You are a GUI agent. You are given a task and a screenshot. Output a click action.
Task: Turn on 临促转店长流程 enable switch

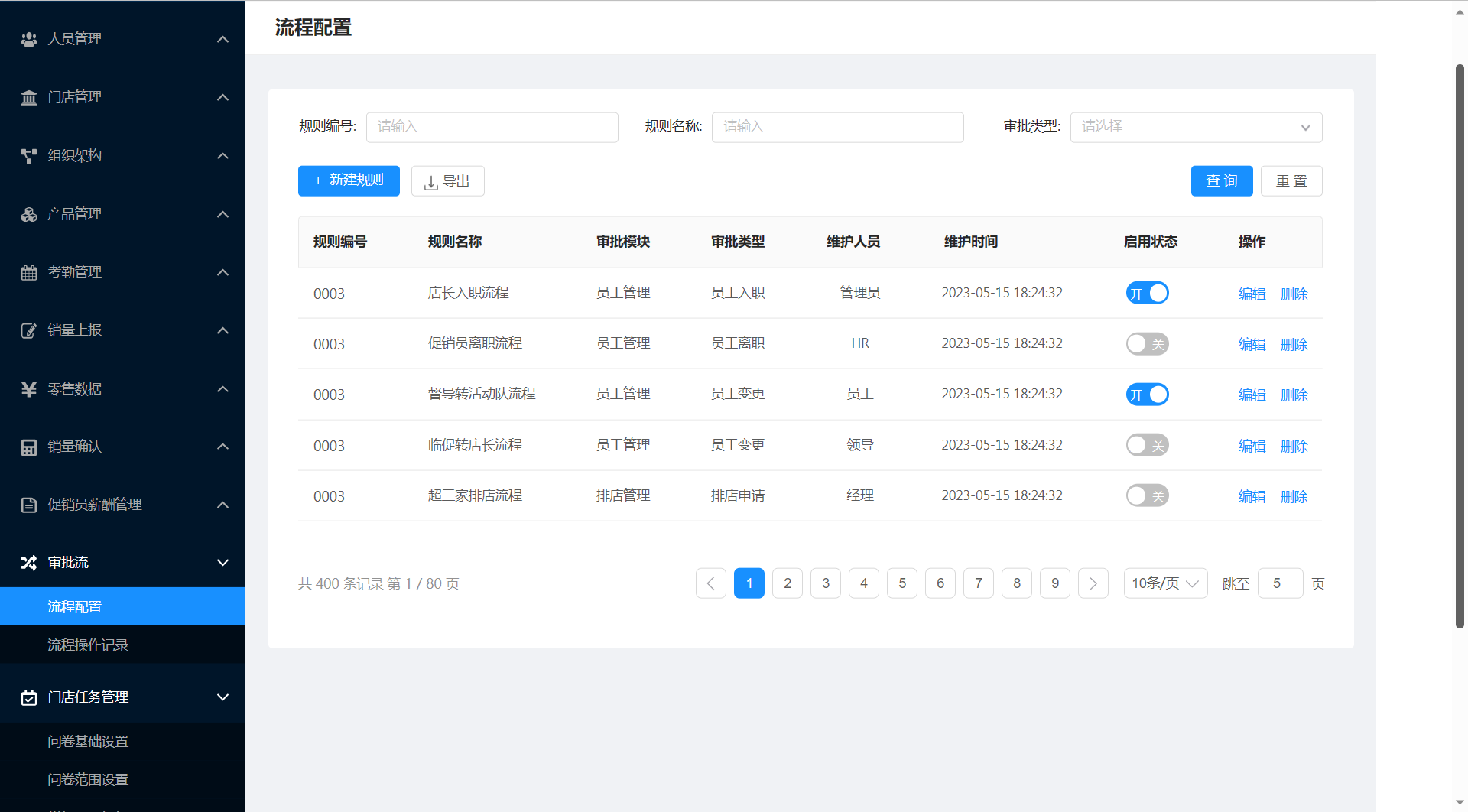point(1147,445)
